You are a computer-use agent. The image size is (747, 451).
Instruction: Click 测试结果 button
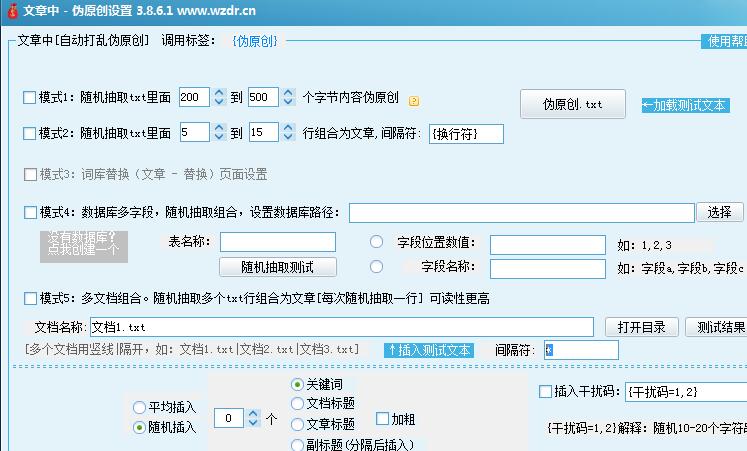[718, 327]
